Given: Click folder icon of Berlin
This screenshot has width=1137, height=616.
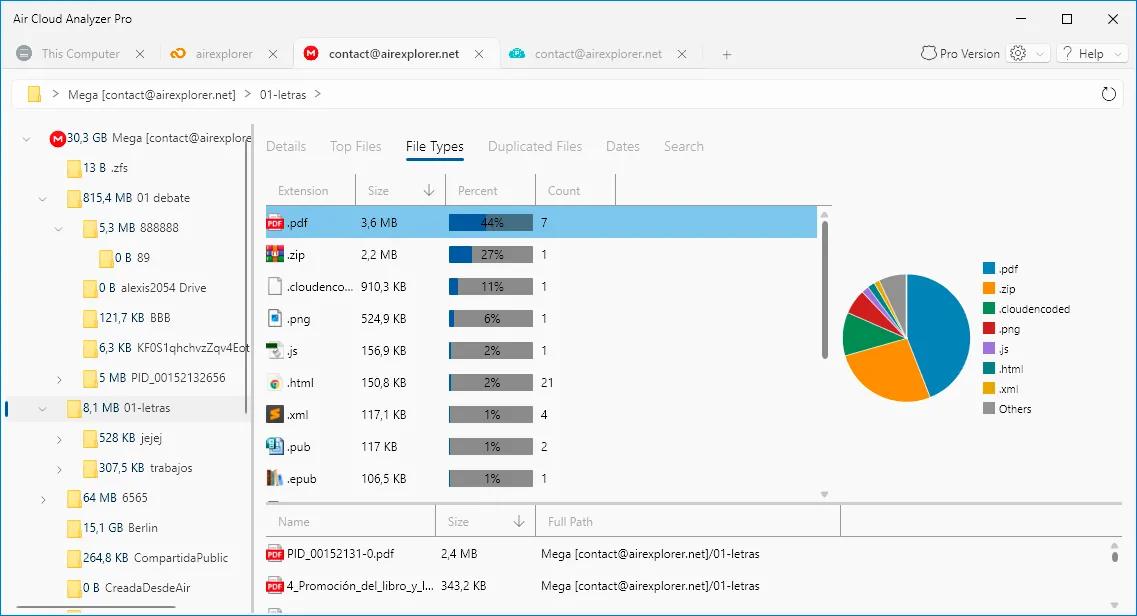Looking at the screenshot, I should pos(74,528).
